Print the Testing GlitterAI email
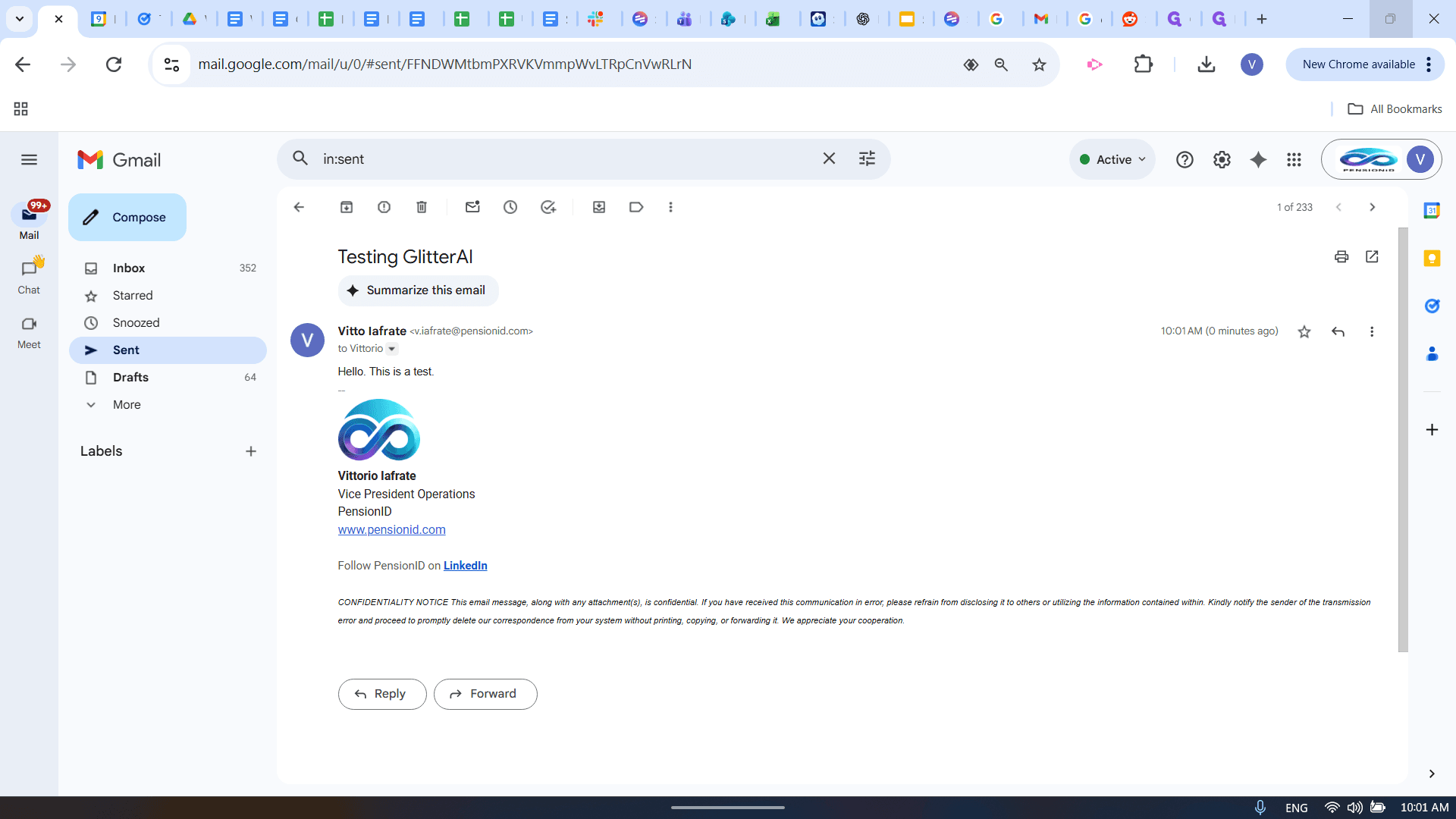 coord(1341,256)
